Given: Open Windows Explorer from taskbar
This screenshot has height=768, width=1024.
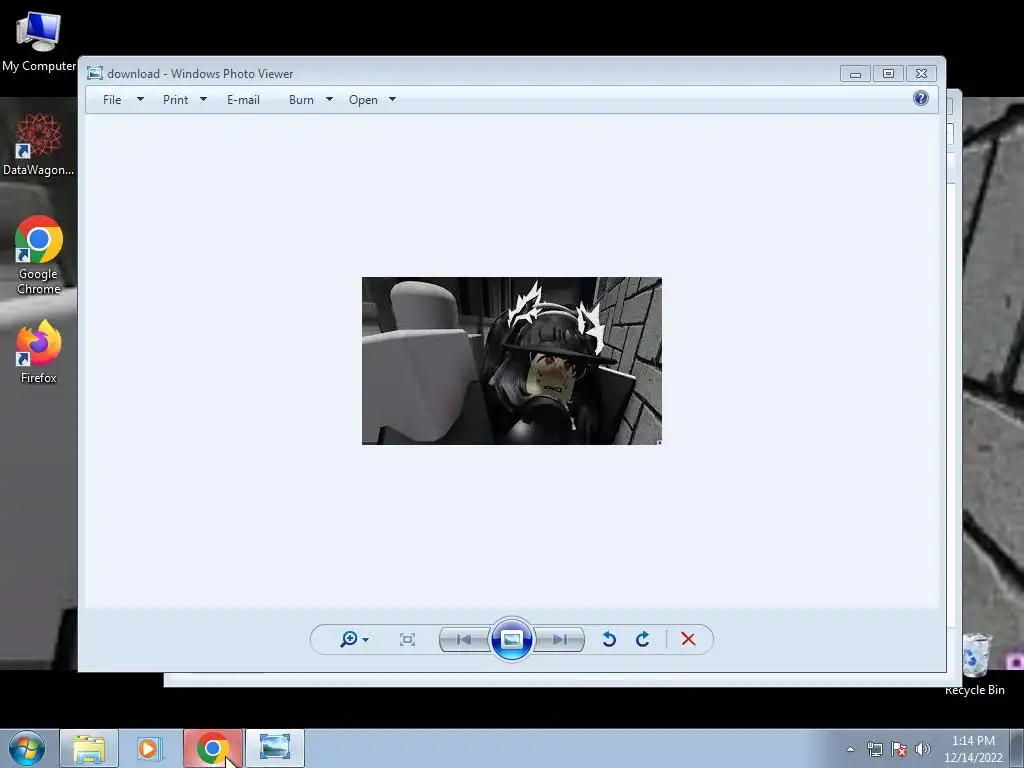Looking at the screenshot, I should (x=89, y=748).
